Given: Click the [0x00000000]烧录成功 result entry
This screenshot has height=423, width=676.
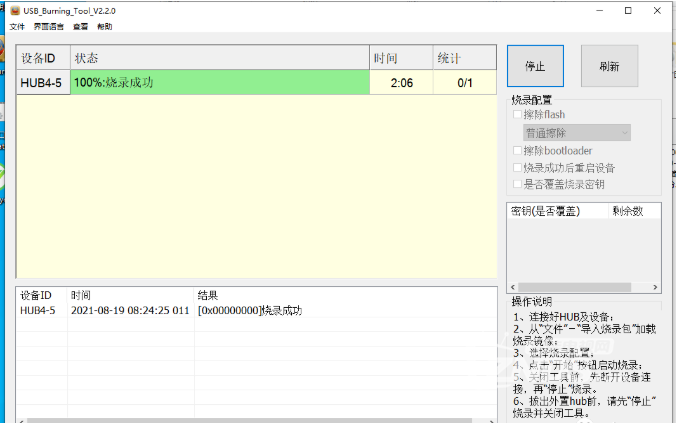Looking at the screenshot, I should [x=250, y=310].
